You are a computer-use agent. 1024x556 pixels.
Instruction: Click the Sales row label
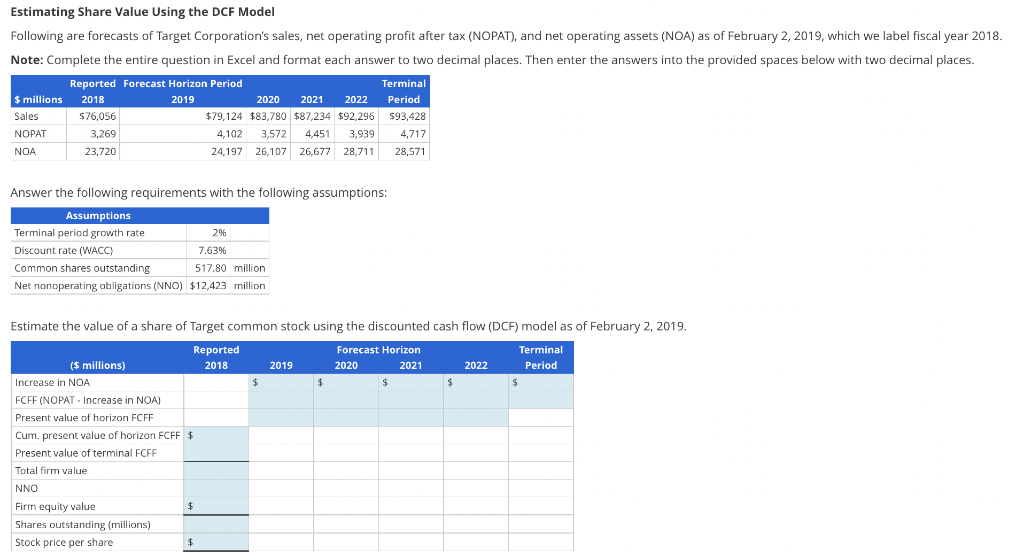coord(26,116)
